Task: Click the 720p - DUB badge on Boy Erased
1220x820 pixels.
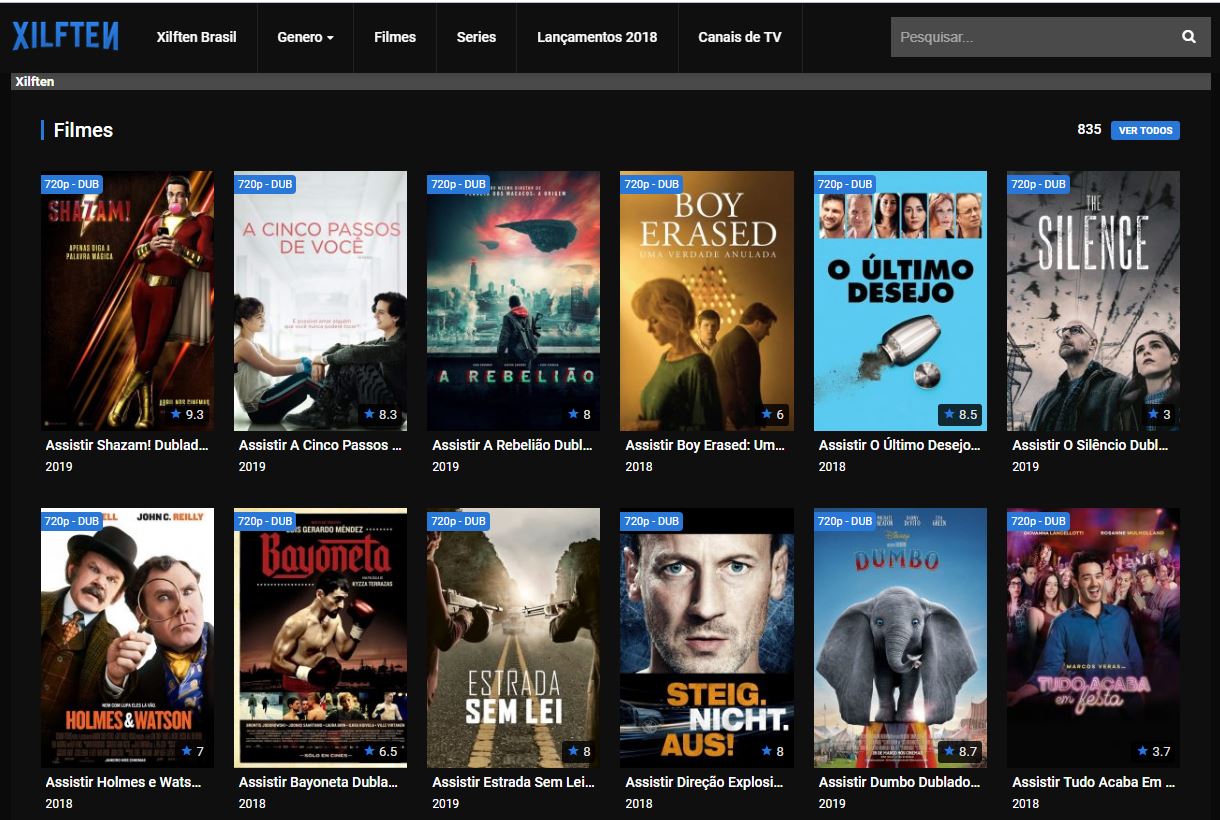Action: point(651,184)
